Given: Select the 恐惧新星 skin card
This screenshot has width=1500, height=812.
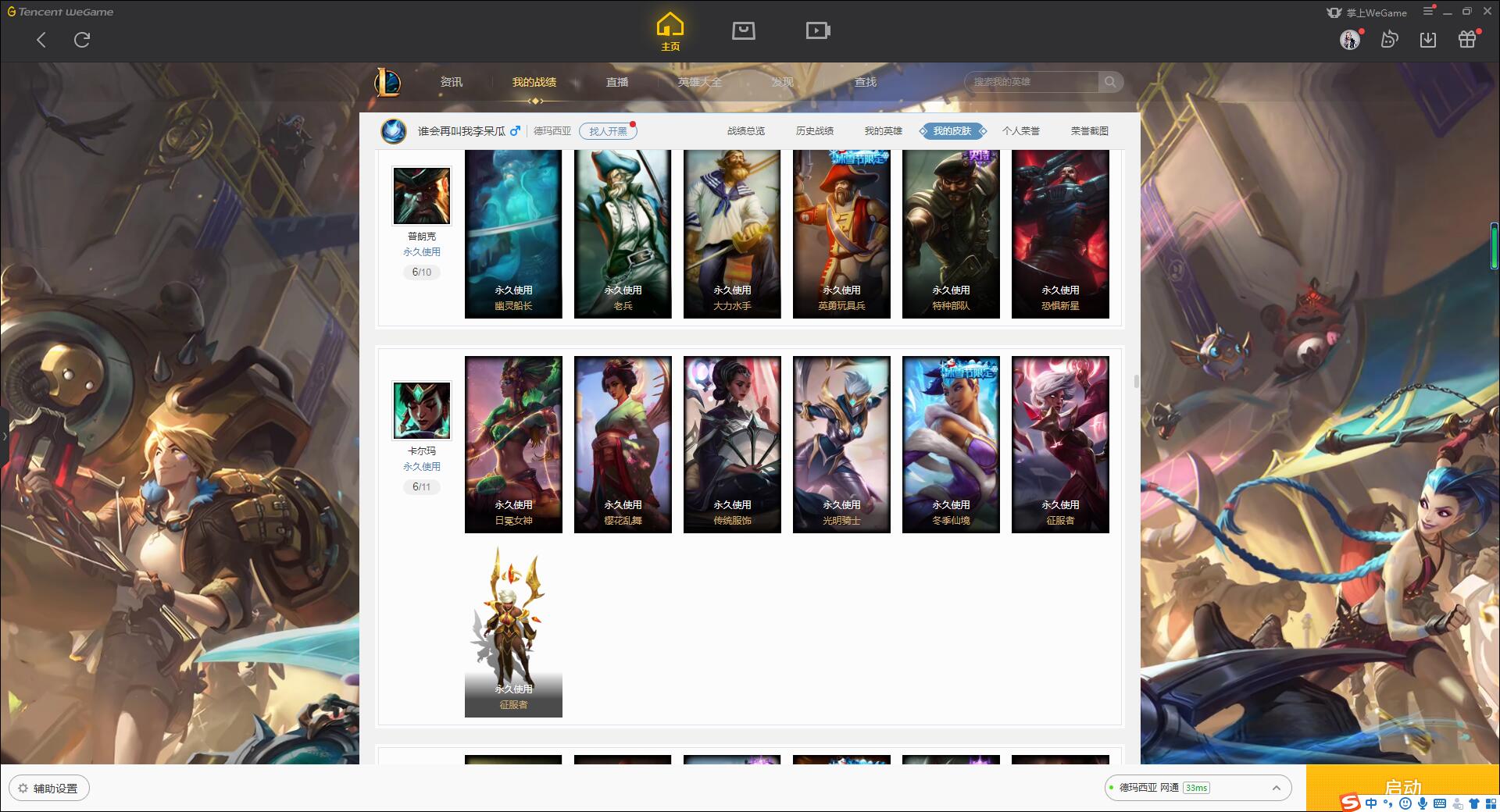Looking at the screenshot, I should (1060, 234).
